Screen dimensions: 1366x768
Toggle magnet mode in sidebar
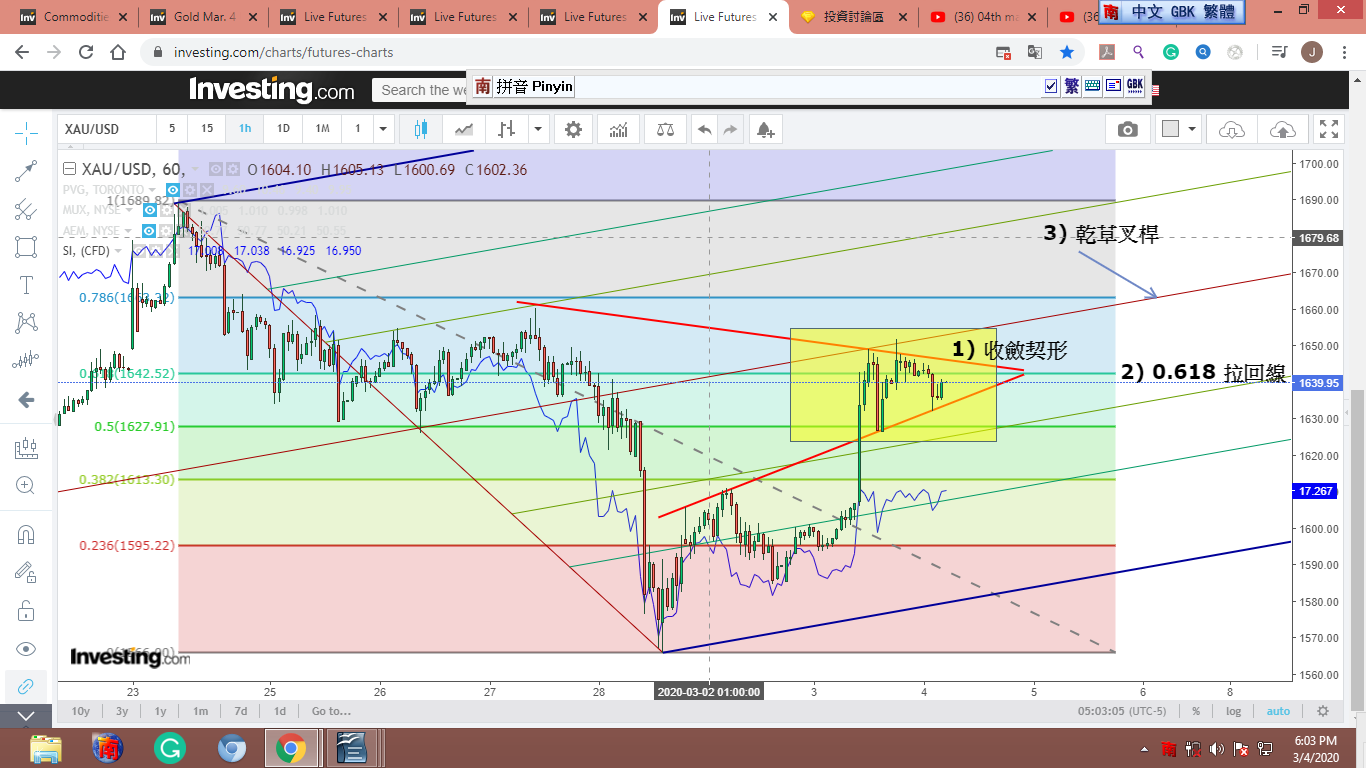pyautogui.click(x=26, y=534)
